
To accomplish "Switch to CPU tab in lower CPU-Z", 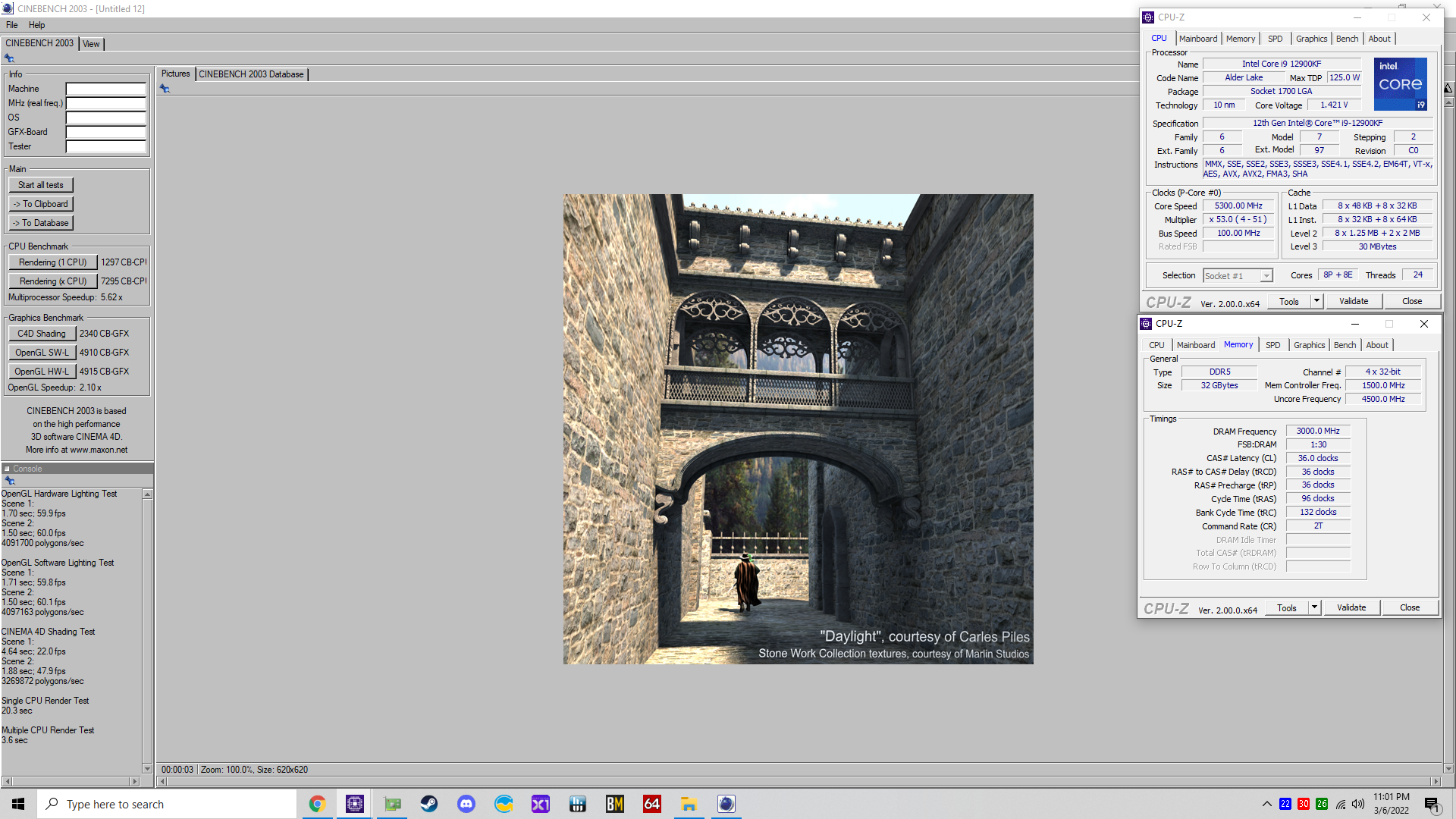I will click(1156, 345).
